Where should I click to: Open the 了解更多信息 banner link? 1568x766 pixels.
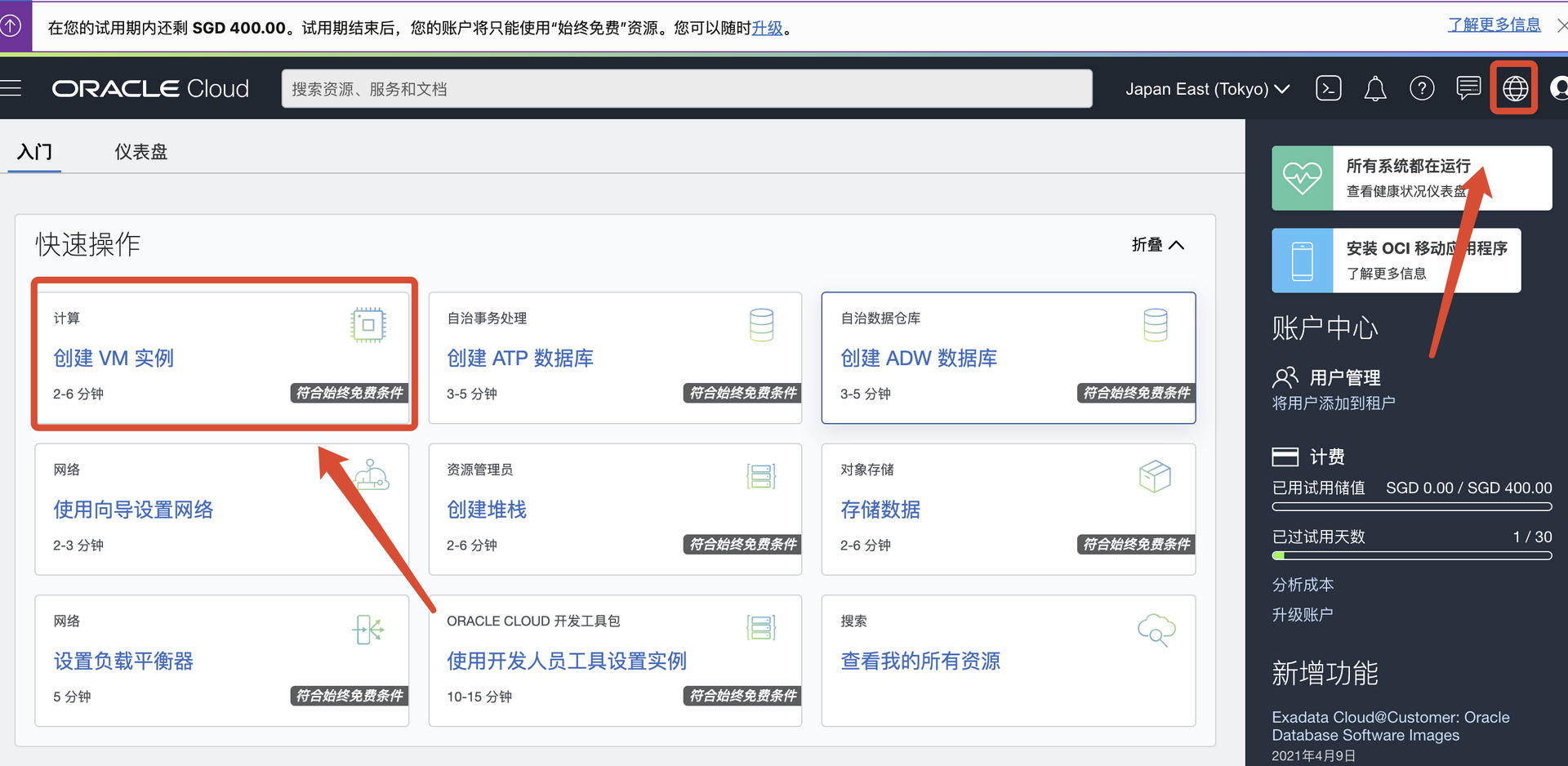point(1494,24)
